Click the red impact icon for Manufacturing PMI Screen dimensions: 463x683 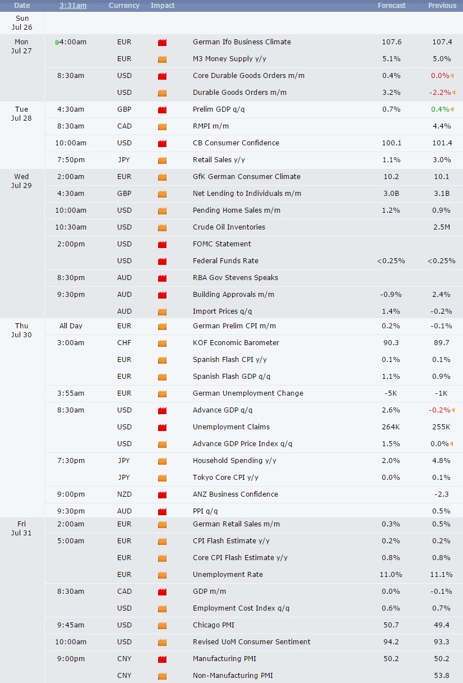click(x=162, y=659)
